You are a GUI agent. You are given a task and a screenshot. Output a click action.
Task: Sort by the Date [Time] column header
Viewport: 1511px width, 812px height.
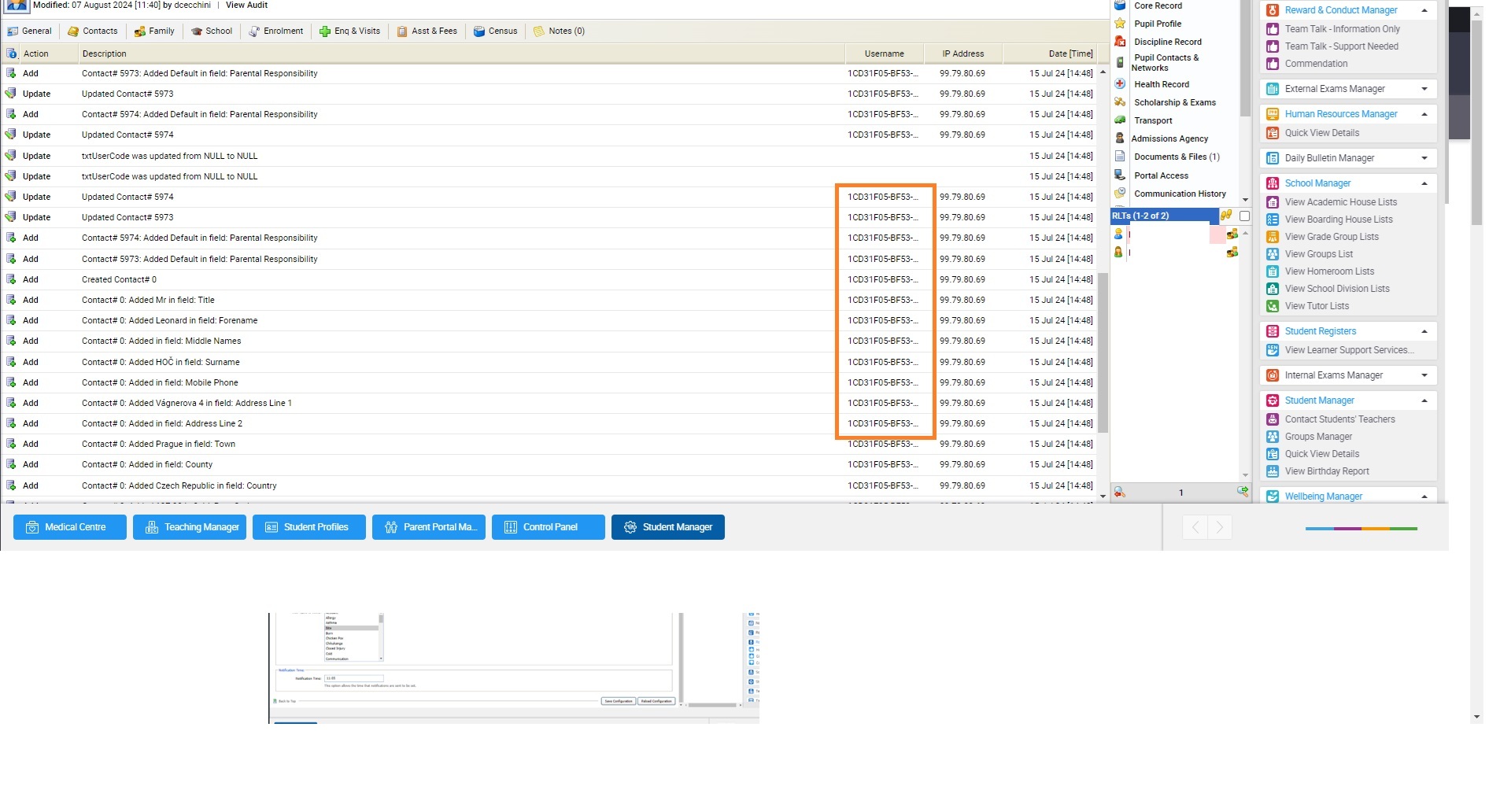pos(1070,54)
